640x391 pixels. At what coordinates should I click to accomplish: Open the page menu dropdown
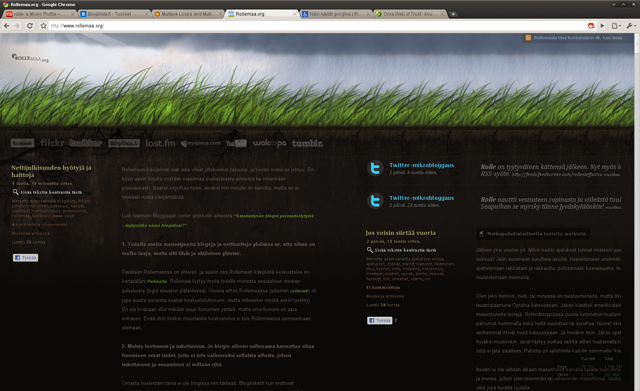(616, 26)
